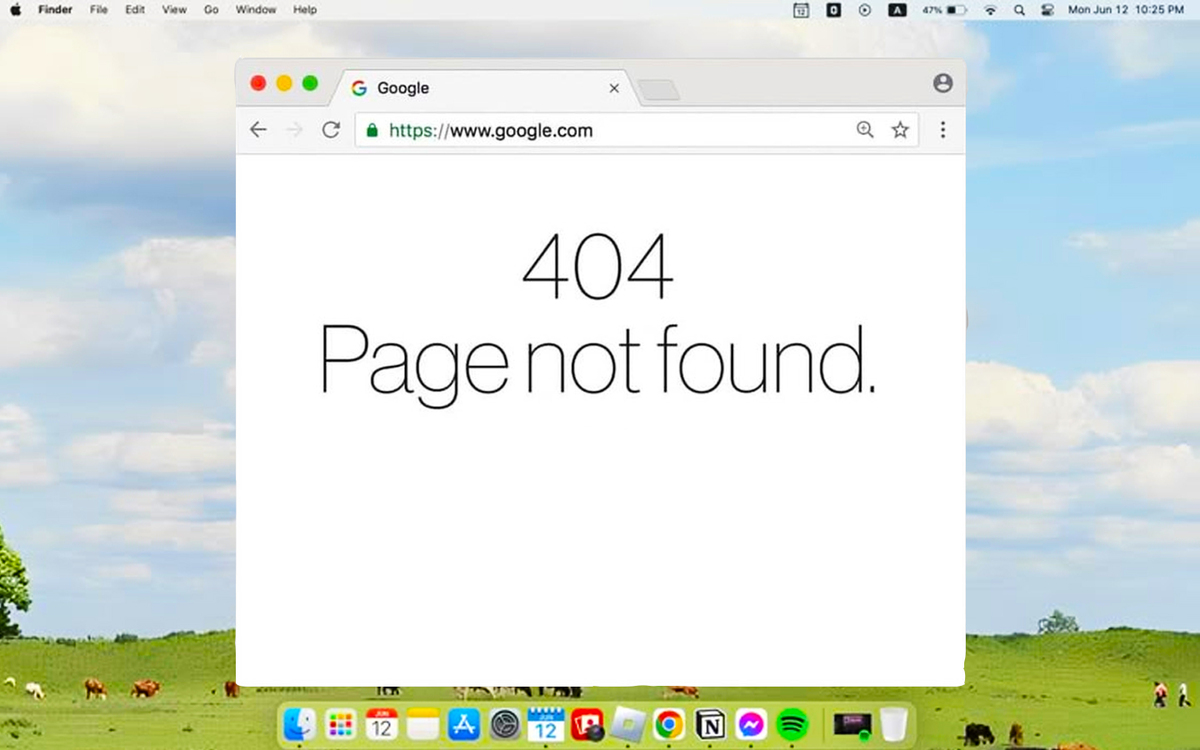Click the green padlock security icon
1200x750 pixels.
click(373, 130)
